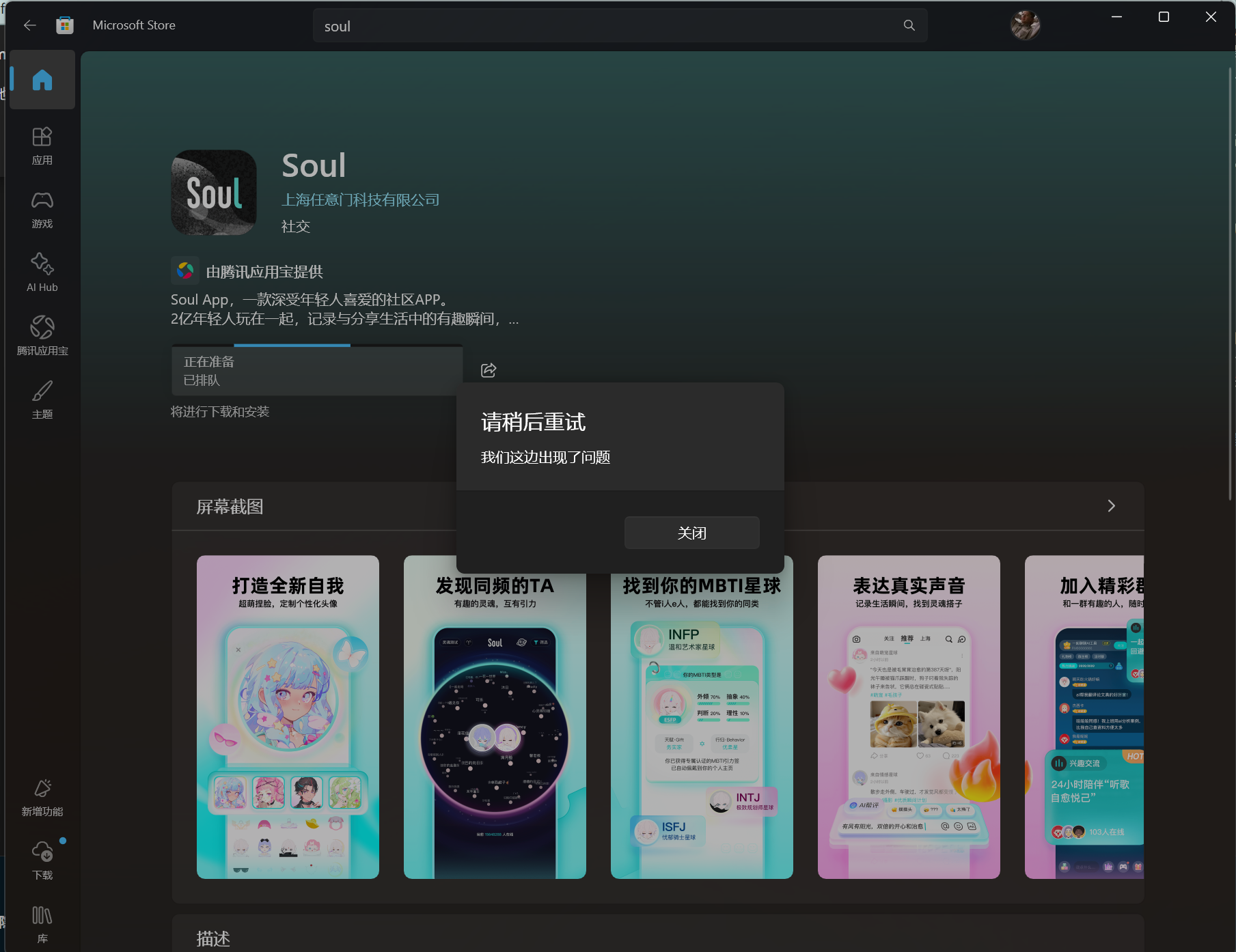
Task: Click the 关闭 button in the dialog
Action: 691,533
